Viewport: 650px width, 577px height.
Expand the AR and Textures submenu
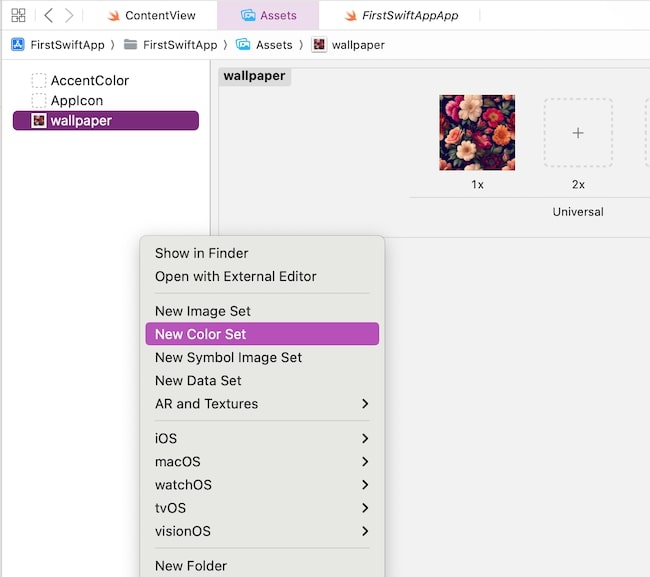[x=261, y=404]
